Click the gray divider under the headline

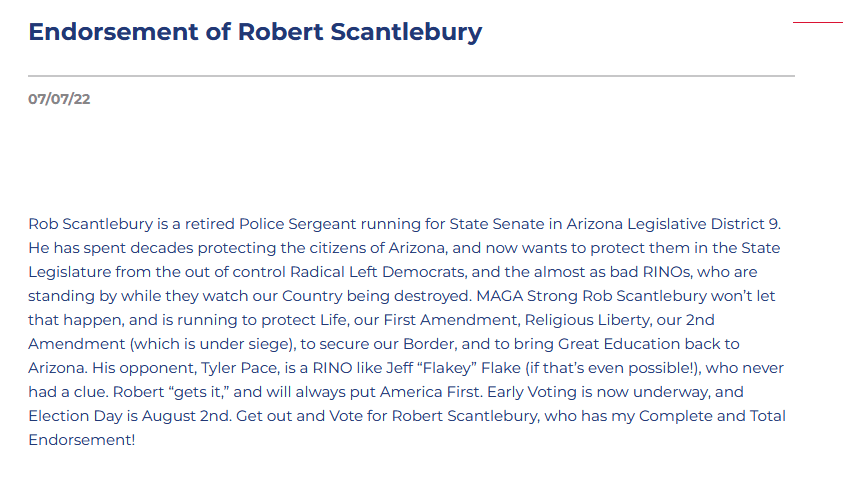click(411, 76)
